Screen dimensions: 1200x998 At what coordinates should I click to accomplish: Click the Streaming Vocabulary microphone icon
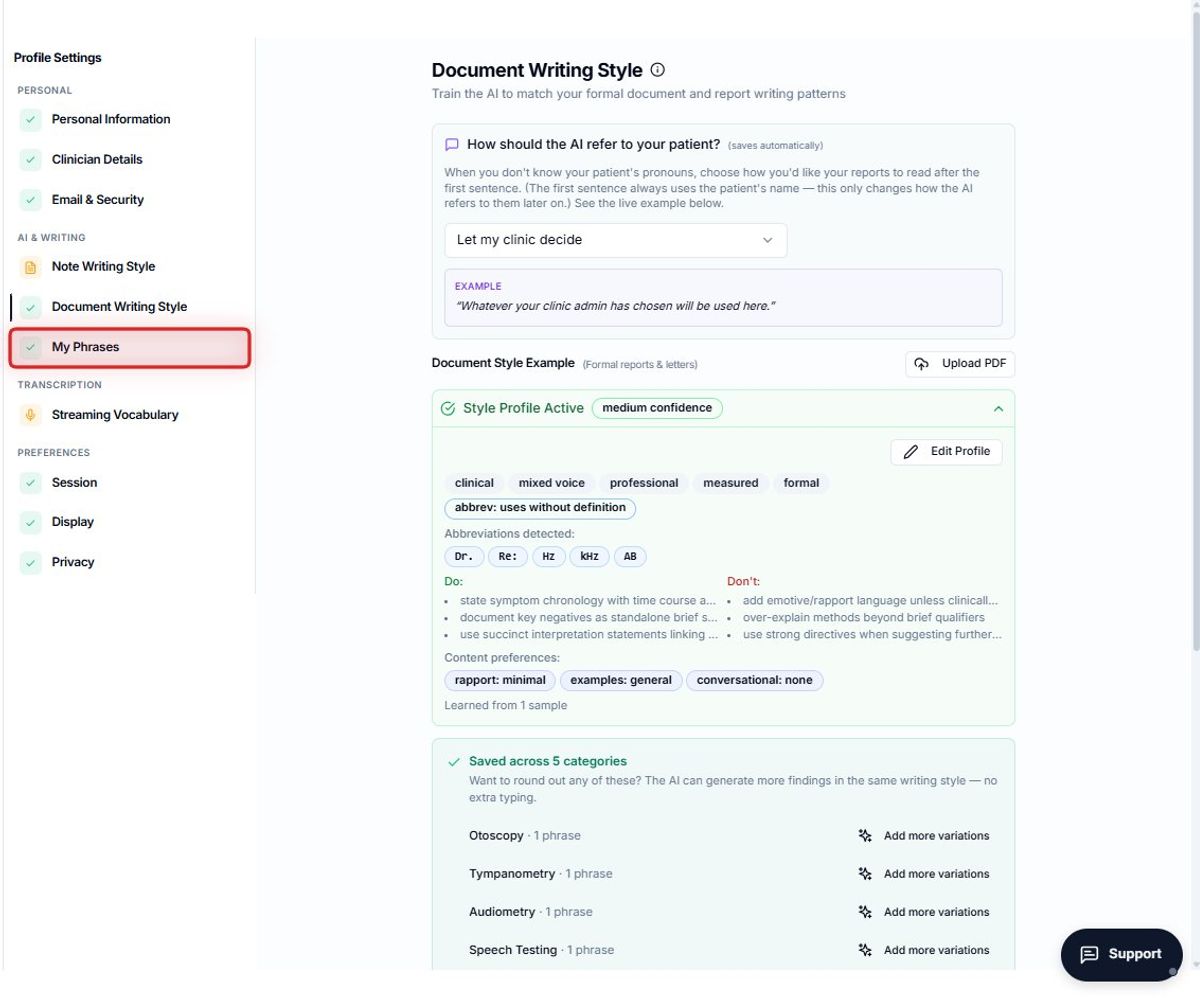pyautogui.click(x=30, y=415)
